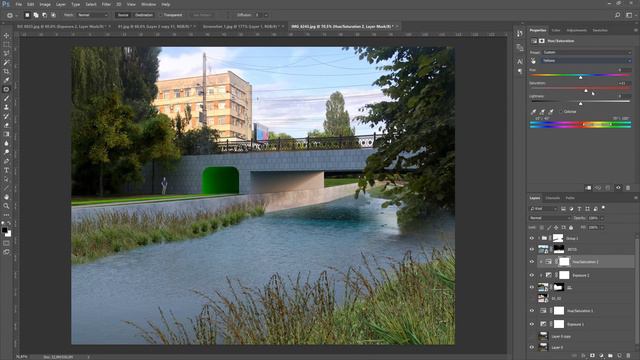Image resolution: width=640 pixels, height=360 pixels.
Task: Toggle adjustment visibility eye in Properties panel
Action: (x=618, y=188)
